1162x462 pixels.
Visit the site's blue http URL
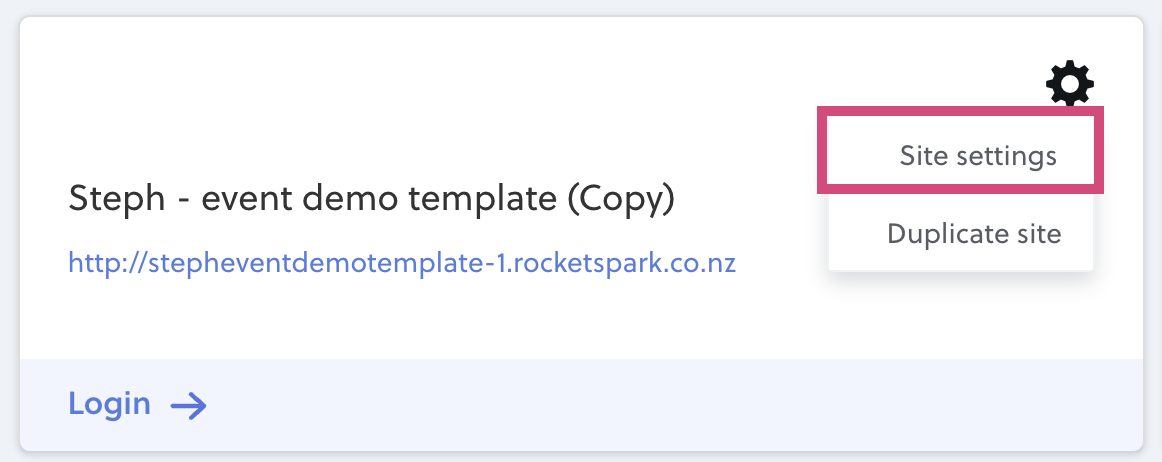(402, 263)
